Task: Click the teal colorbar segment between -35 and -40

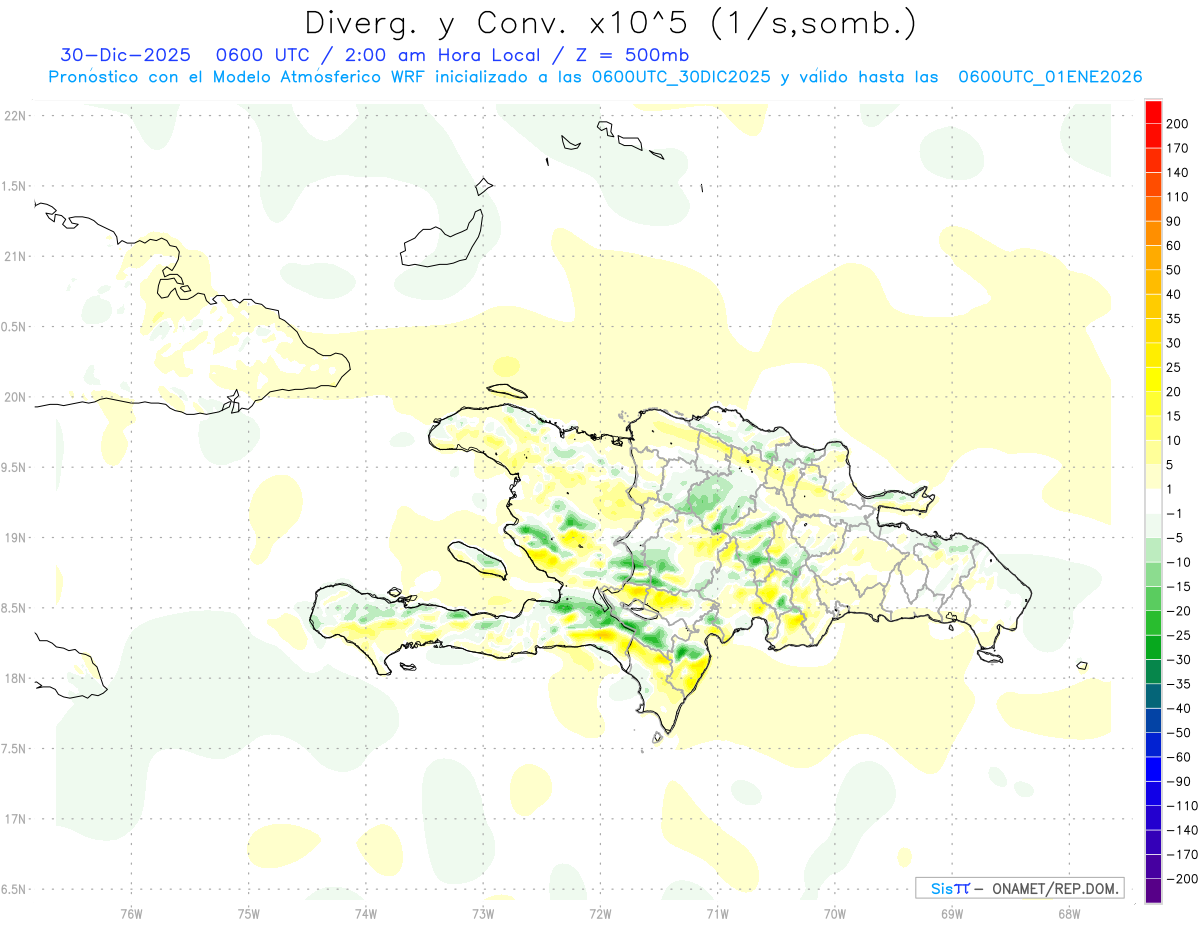Action: (1153, 696)
